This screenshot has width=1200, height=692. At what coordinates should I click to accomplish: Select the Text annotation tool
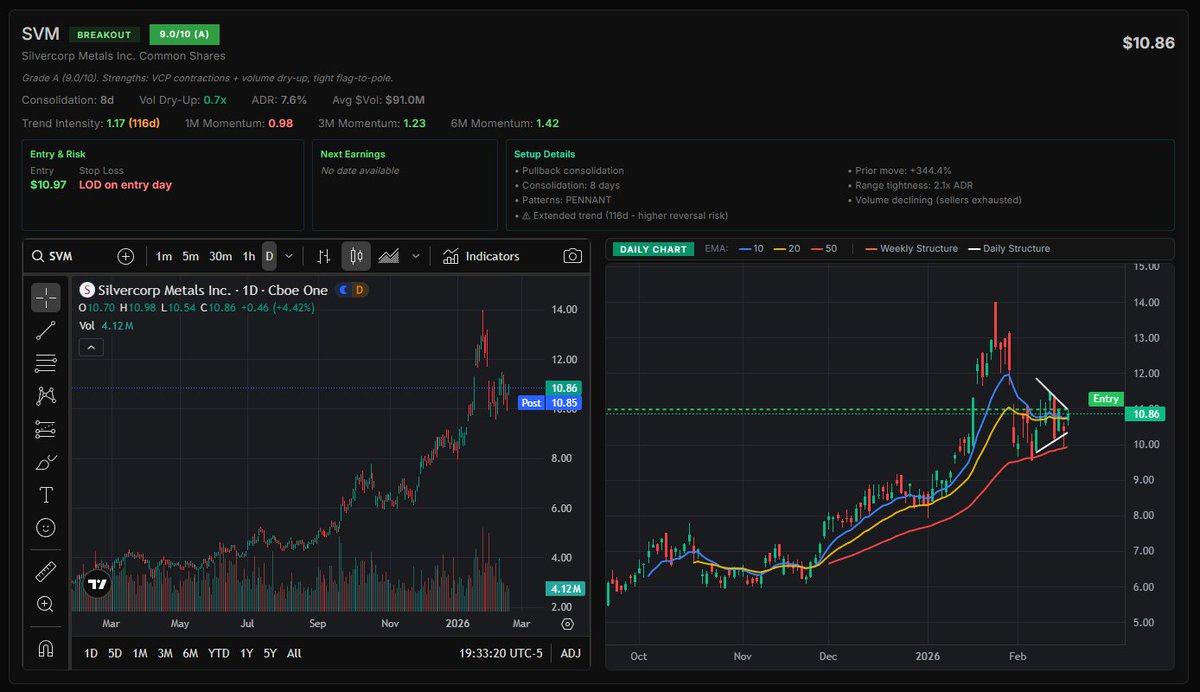tap(46, 495)
